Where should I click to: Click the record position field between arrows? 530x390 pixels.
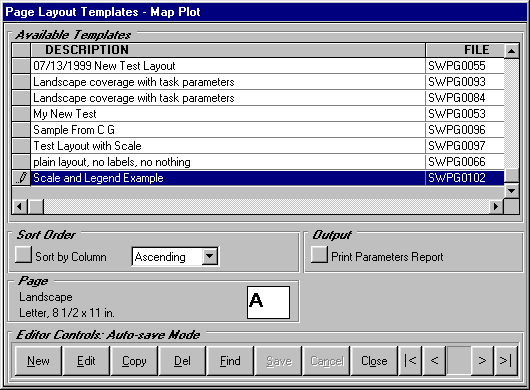tap(458, 361)
